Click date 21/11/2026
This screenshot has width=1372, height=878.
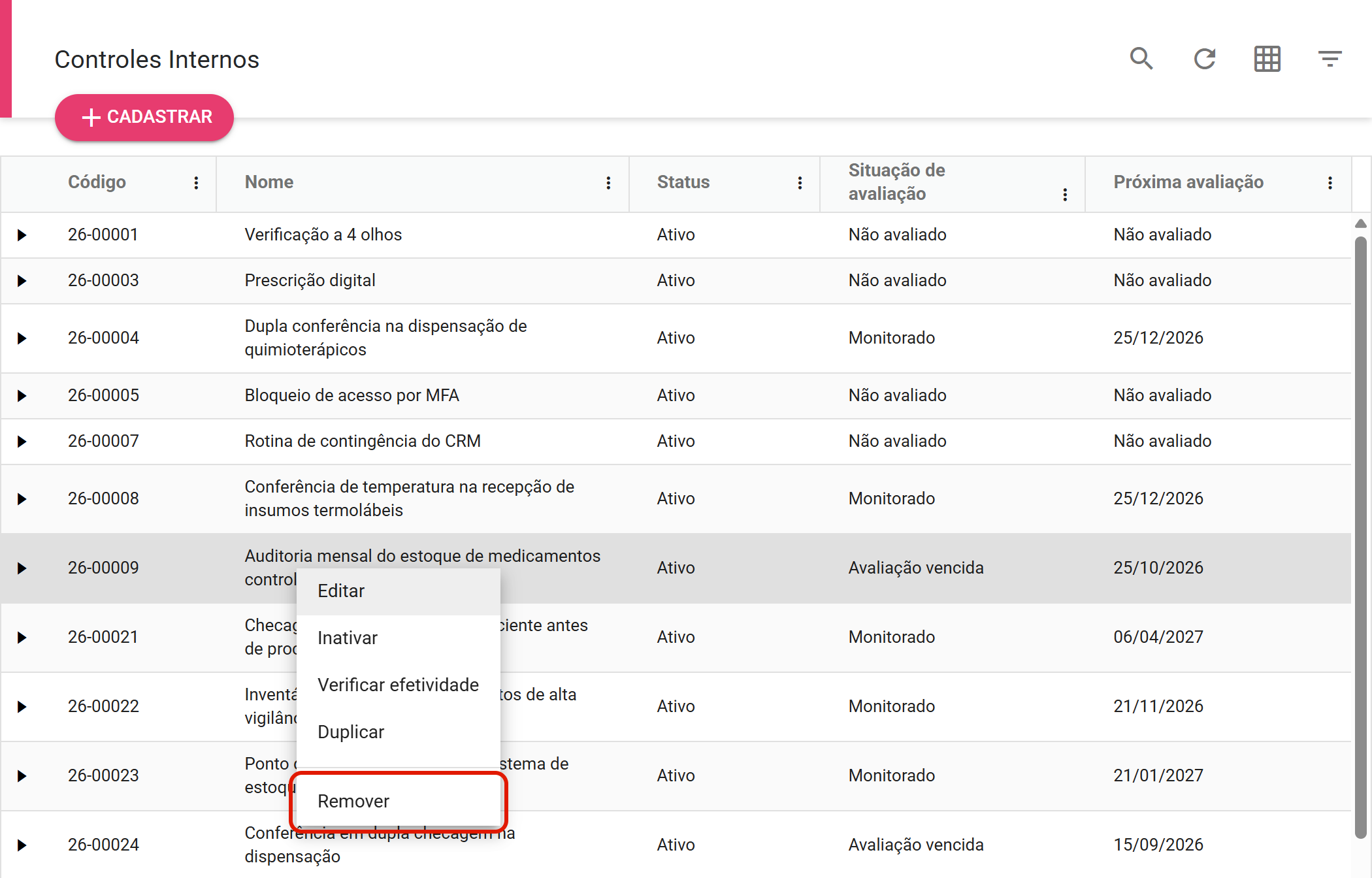tap(1158, 706)
